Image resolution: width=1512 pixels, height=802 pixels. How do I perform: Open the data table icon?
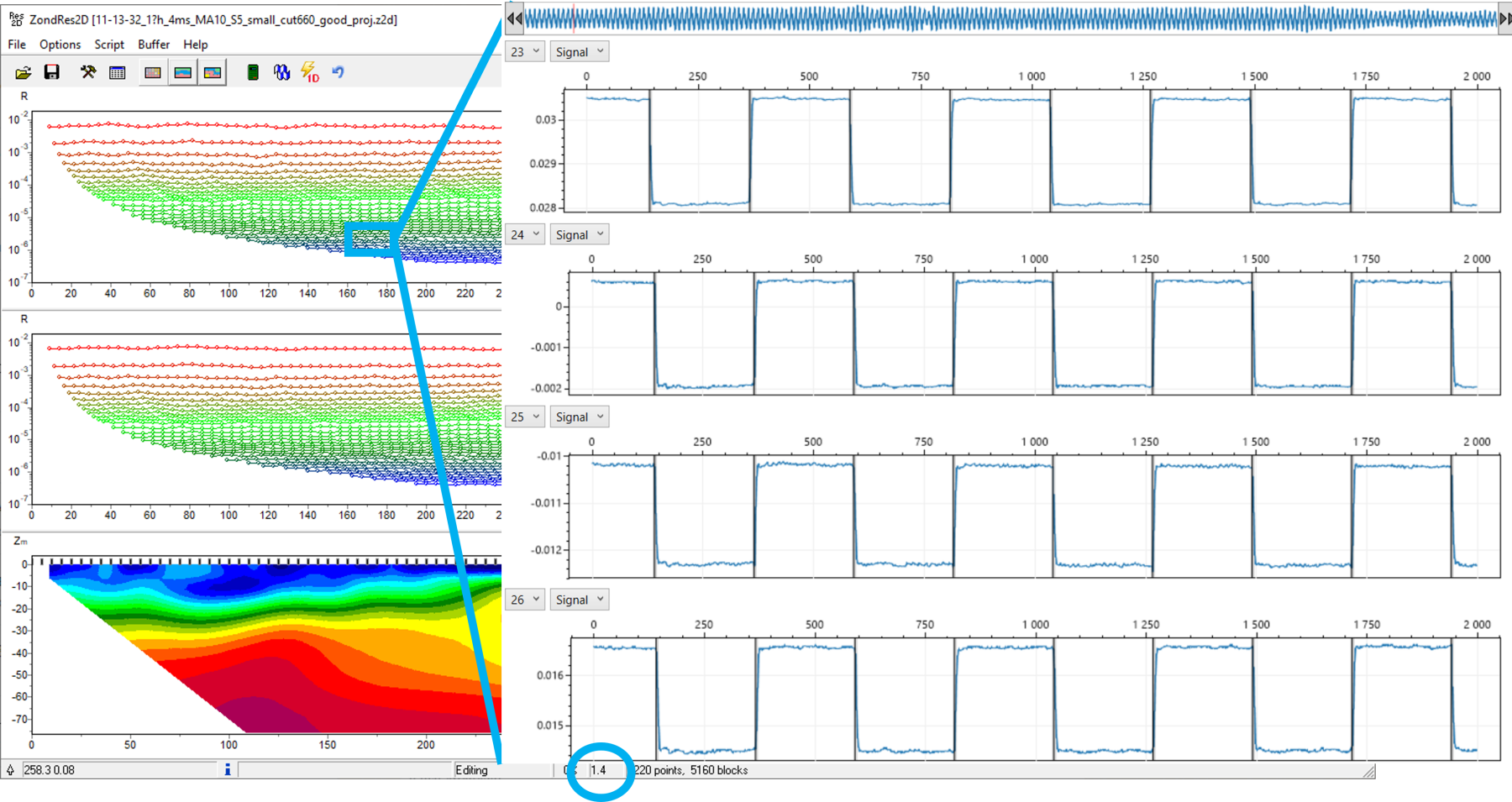118,72
